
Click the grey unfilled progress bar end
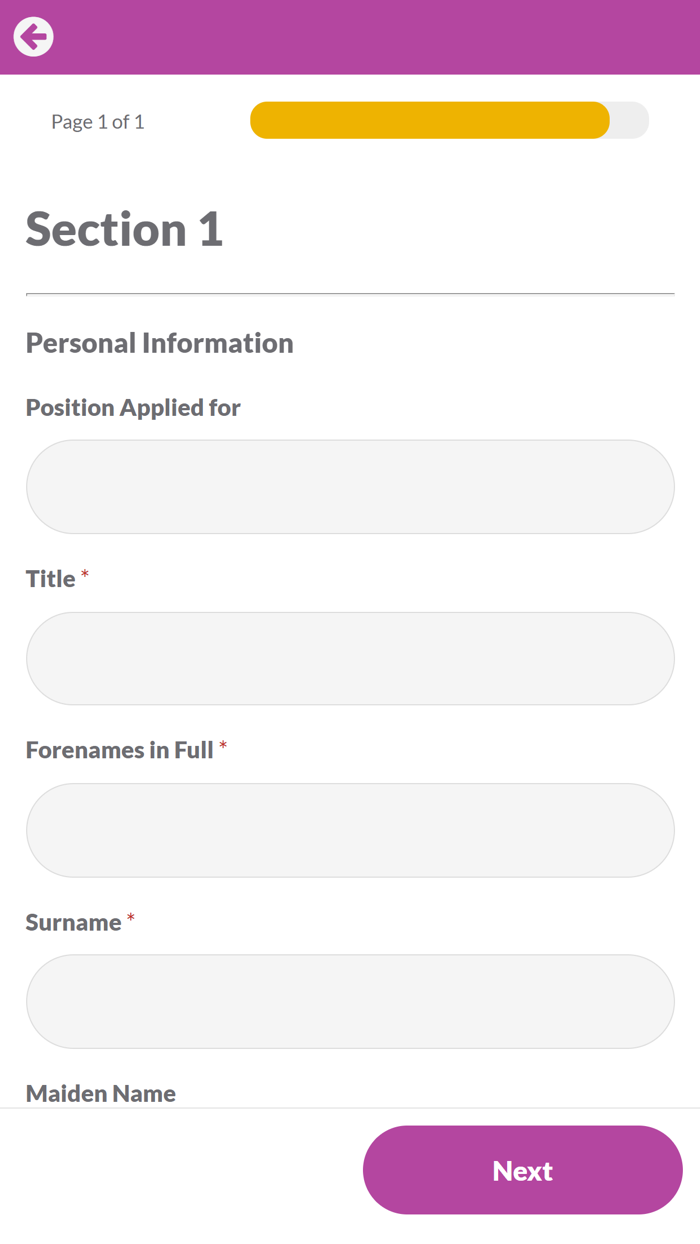click(x=631, y=121)
